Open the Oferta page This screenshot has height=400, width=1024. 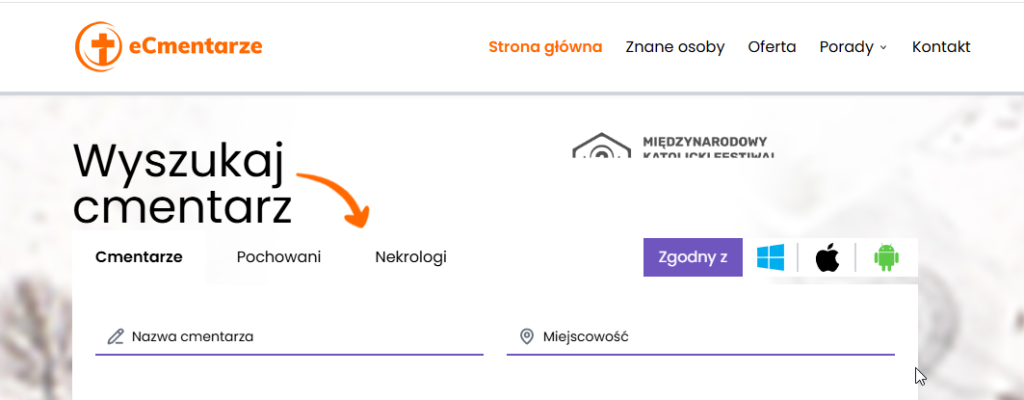772,47
